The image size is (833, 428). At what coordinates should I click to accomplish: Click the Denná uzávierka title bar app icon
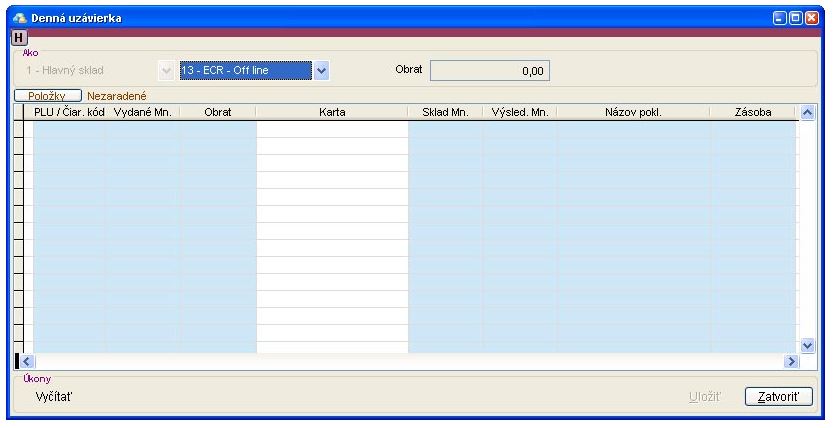(x=17, y=17)
